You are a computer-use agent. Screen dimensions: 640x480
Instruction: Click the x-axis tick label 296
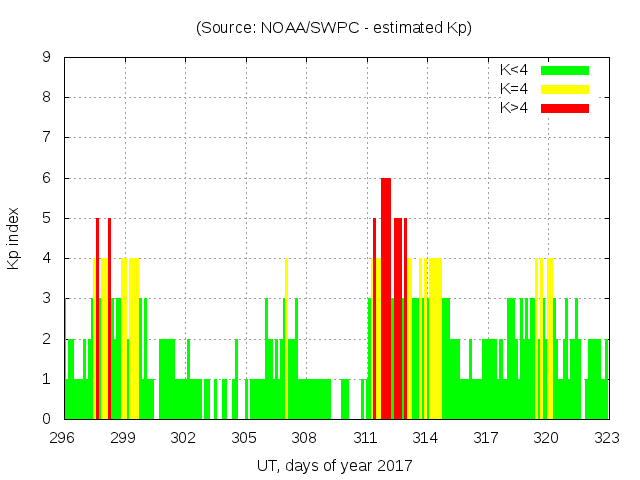pos(63,437)
